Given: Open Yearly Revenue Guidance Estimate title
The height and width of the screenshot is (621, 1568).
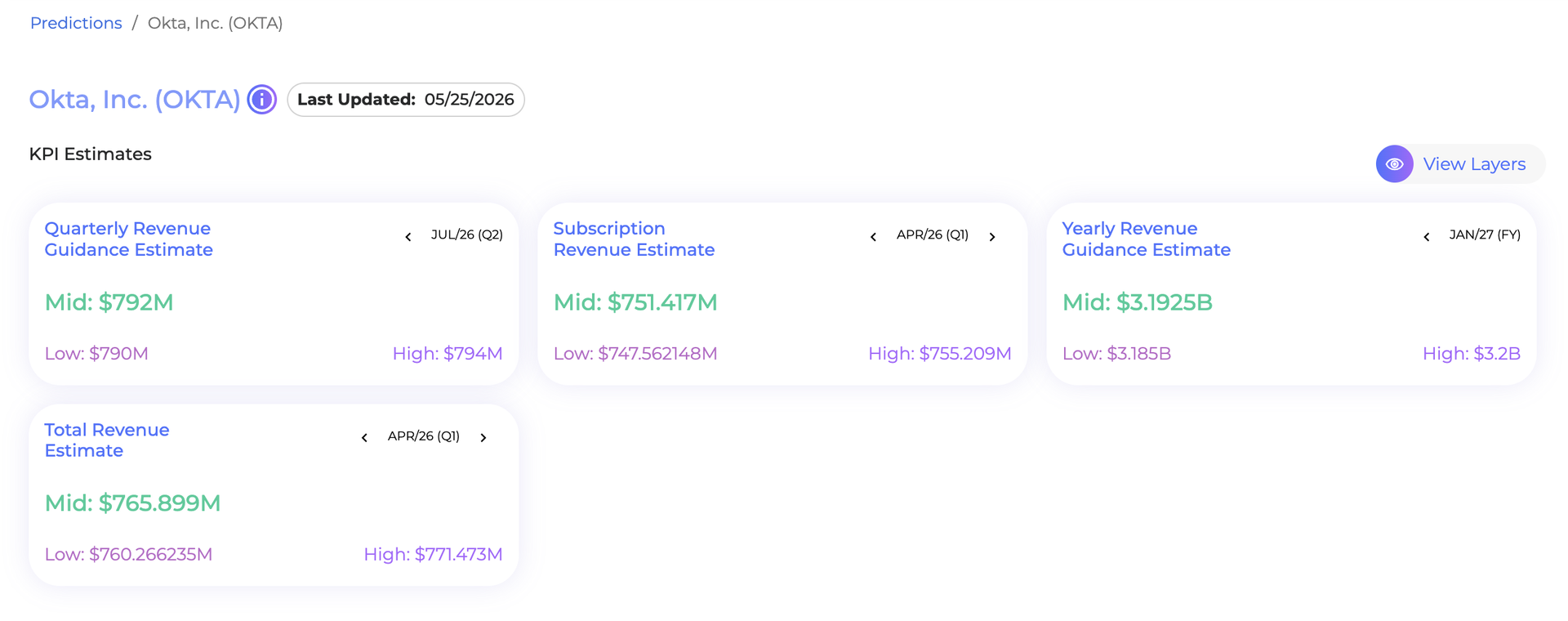Looking at the screenshot, I should click(1146, 239).
